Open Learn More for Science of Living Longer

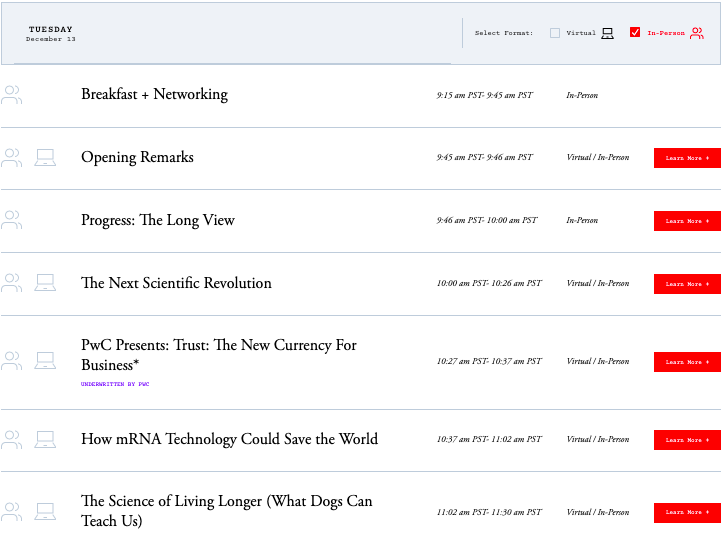[687, 512]
